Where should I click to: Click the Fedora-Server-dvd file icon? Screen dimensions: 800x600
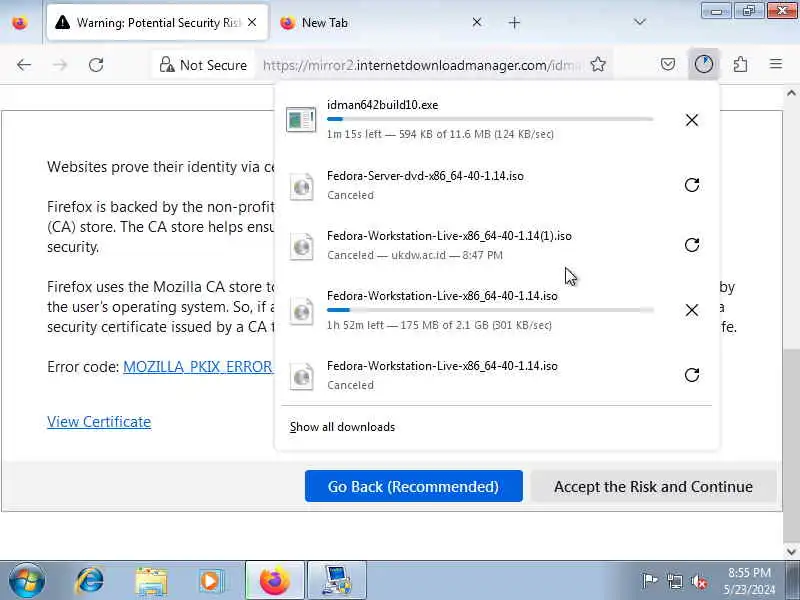pos(301,186)
